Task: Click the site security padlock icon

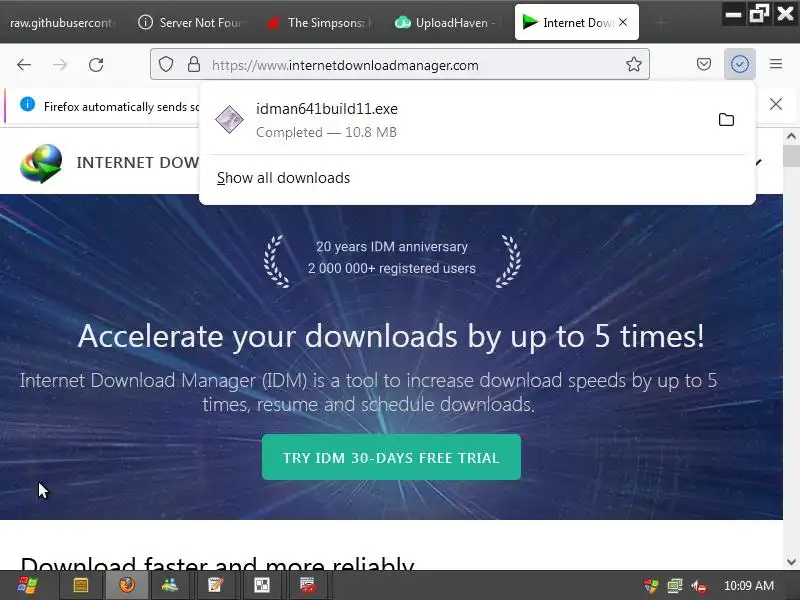Action: click(194, 64)
